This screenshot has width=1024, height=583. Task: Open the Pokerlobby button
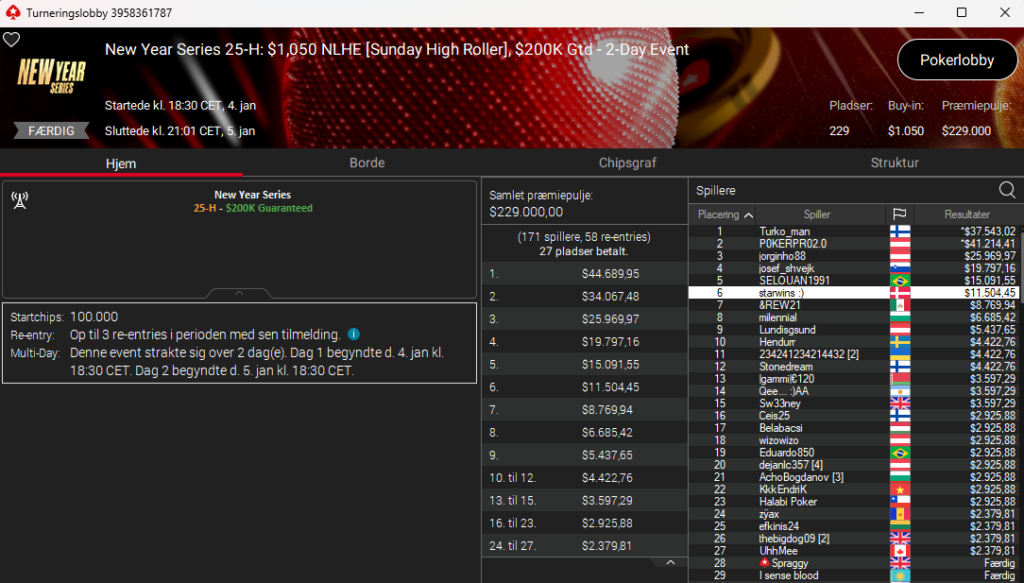[957, 60]
